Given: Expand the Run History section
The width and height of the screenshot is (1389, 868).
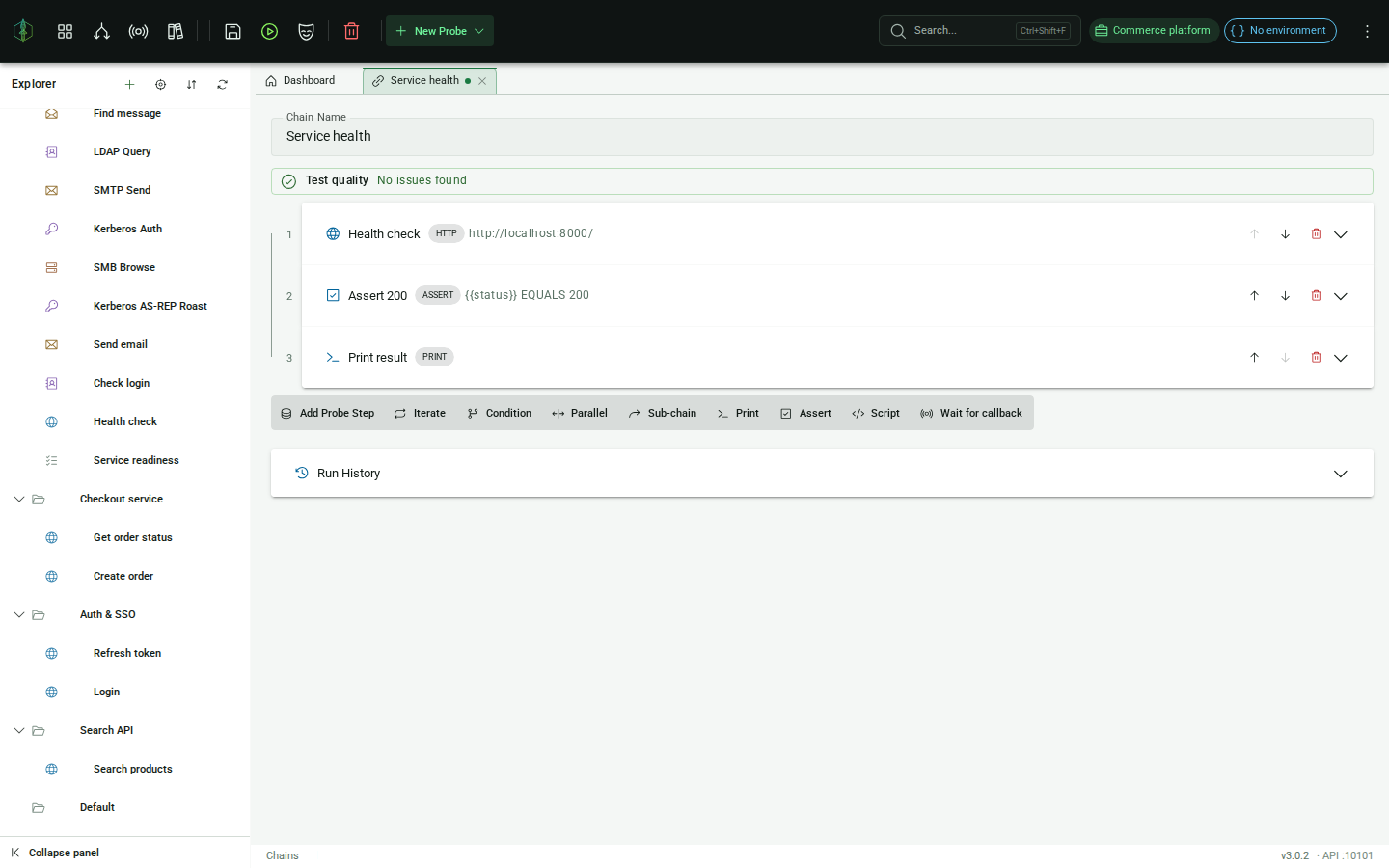Looking at the screenshot, I should (x=1341, y=474).
